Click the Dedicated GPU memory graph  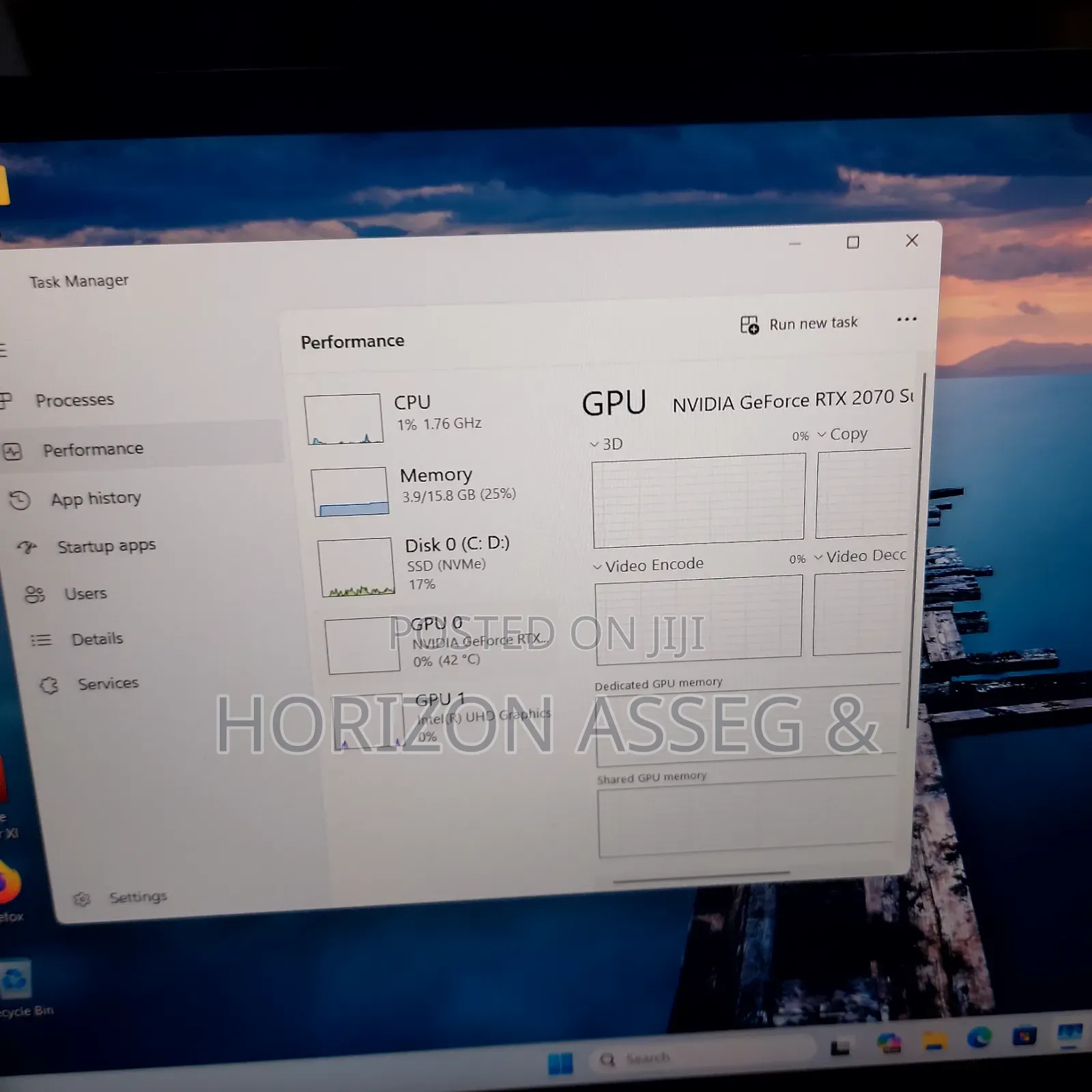tap(748, 725)
